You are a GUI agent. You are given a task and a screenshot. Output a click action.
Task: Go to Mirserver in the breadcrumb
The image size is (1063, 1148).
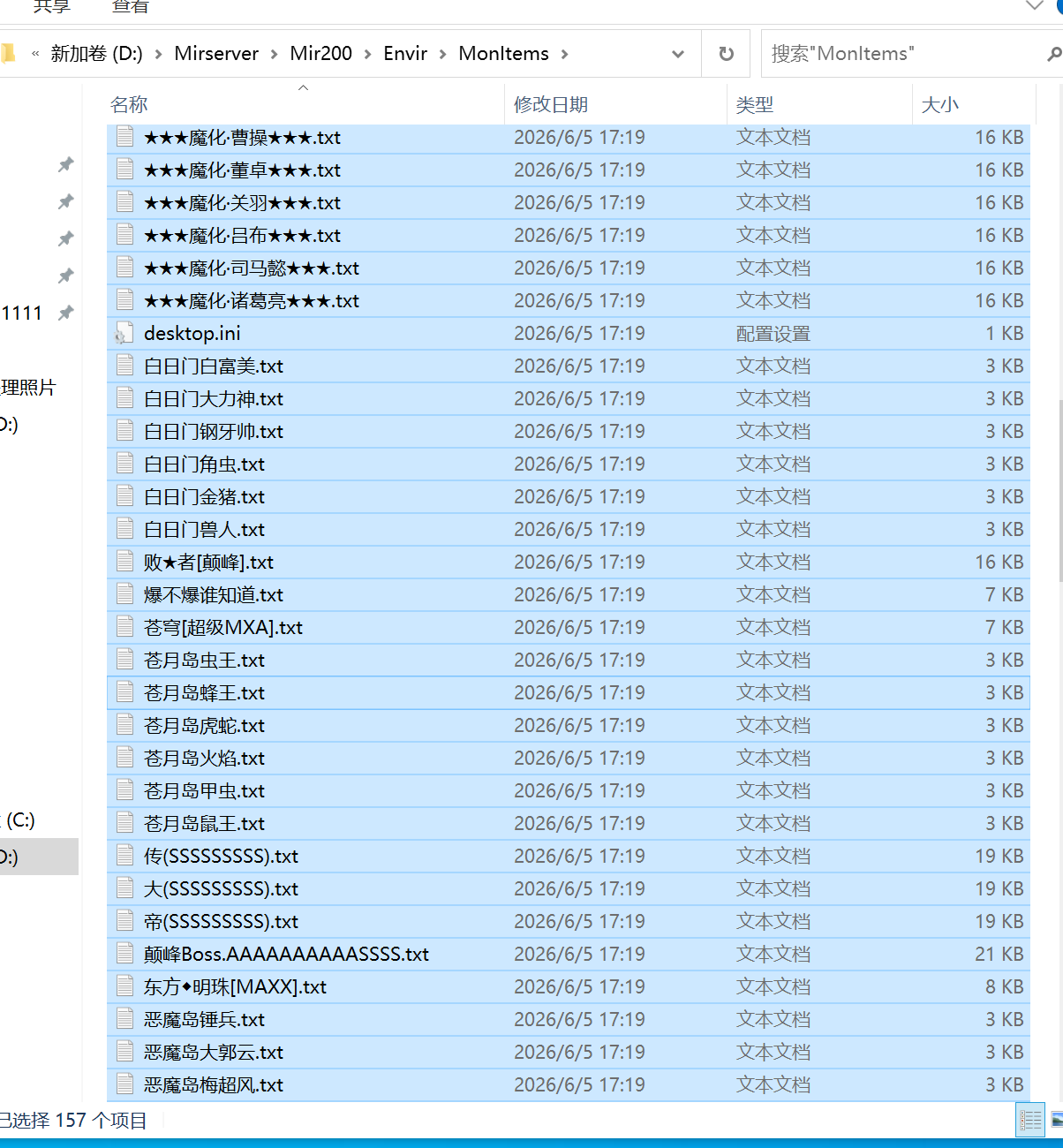216,54
